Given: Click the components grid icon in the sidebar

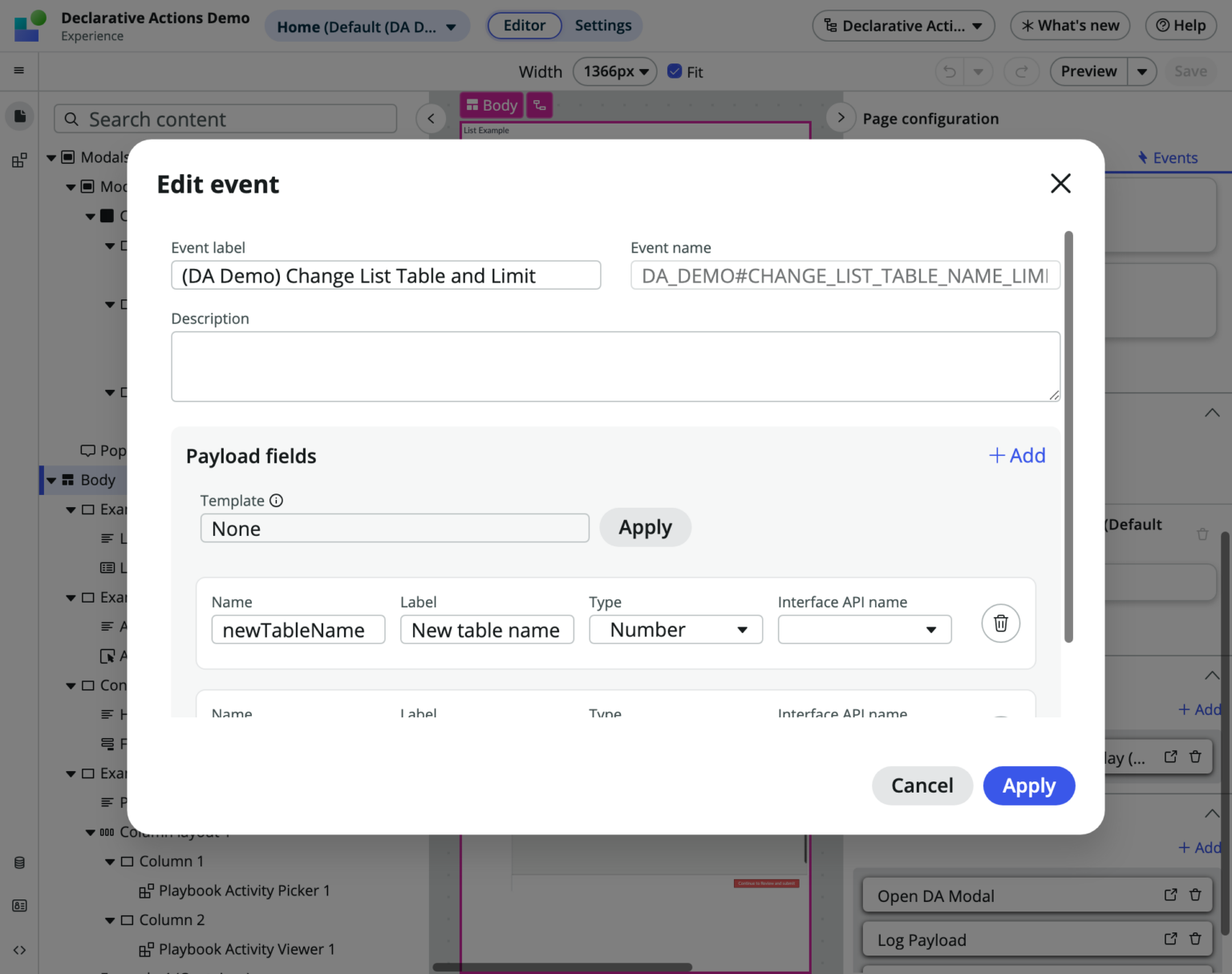Looking at the screenshot, I should (19, 160).
